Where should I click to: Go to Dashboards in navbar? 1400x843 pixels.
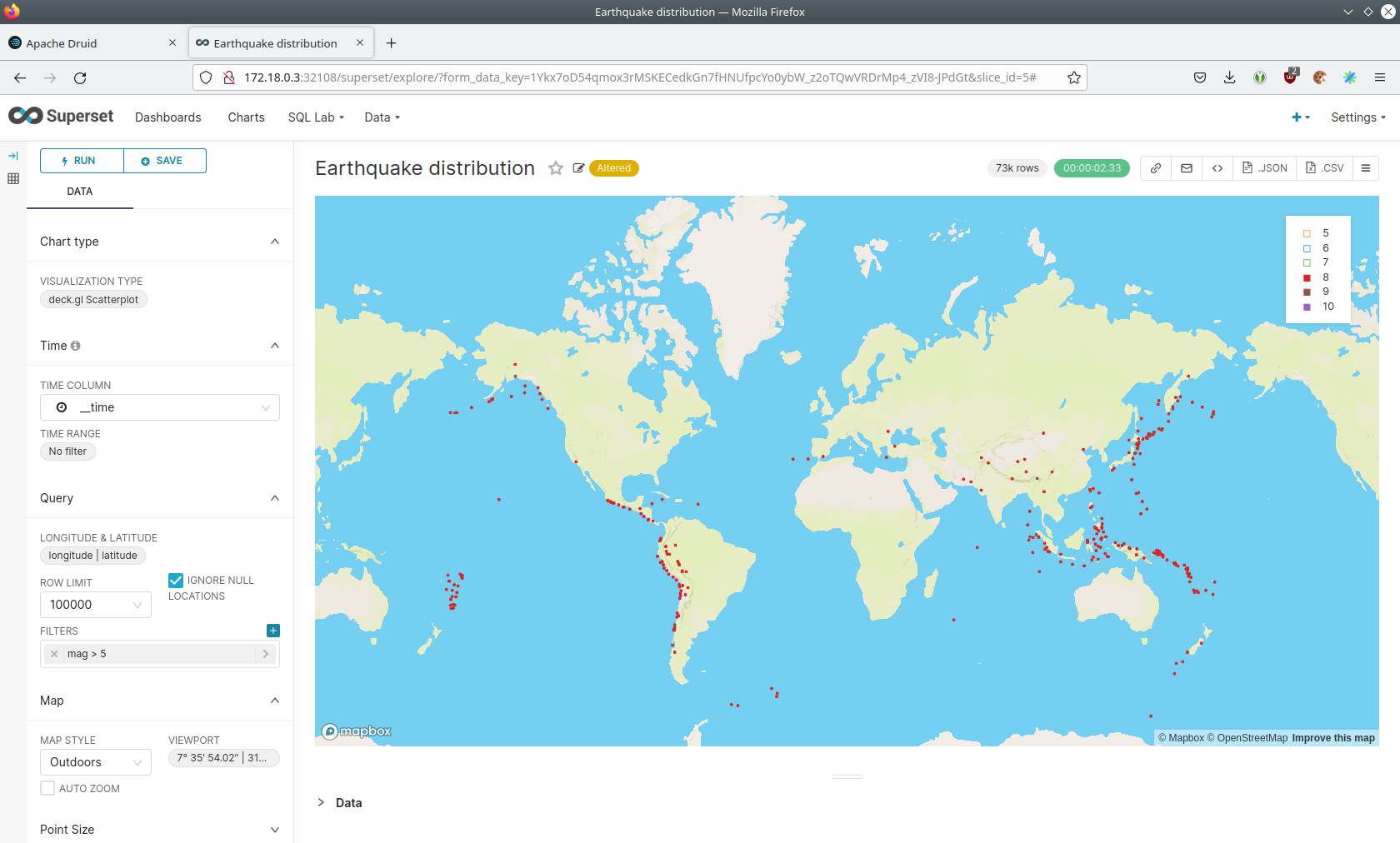pos(168,117)
